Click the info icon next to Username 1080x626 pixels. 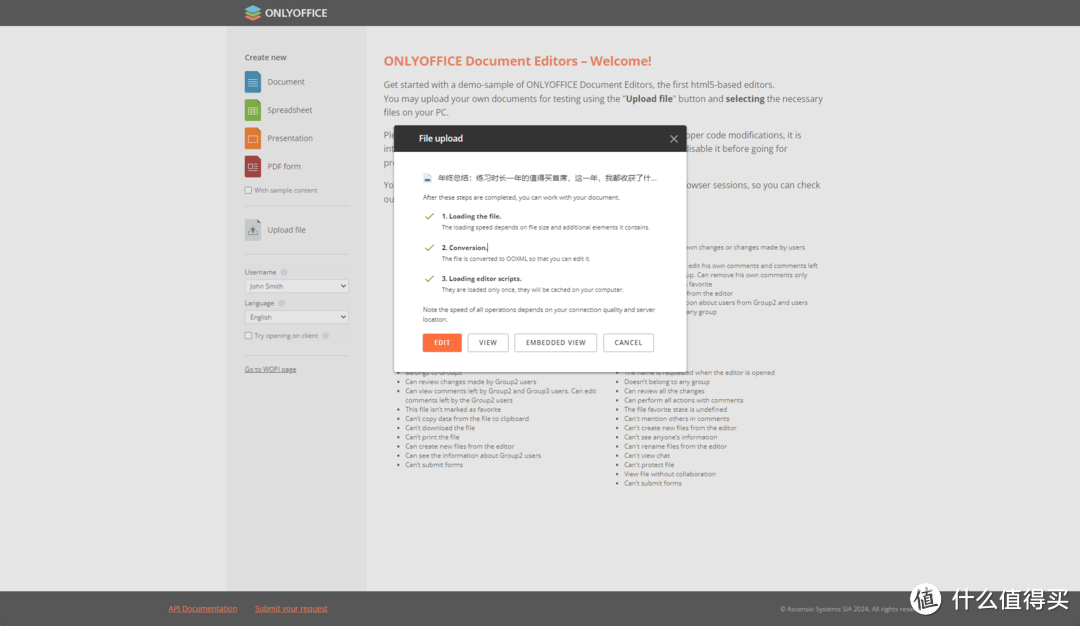point(284,273)
